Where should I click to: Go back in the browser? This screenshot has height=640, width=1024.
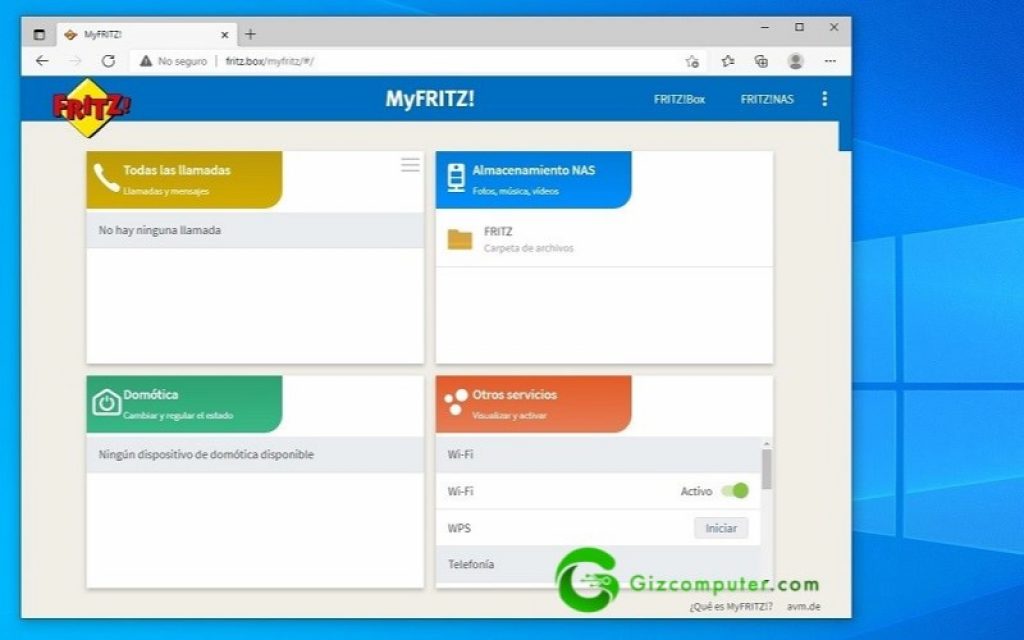pos(42,61)
